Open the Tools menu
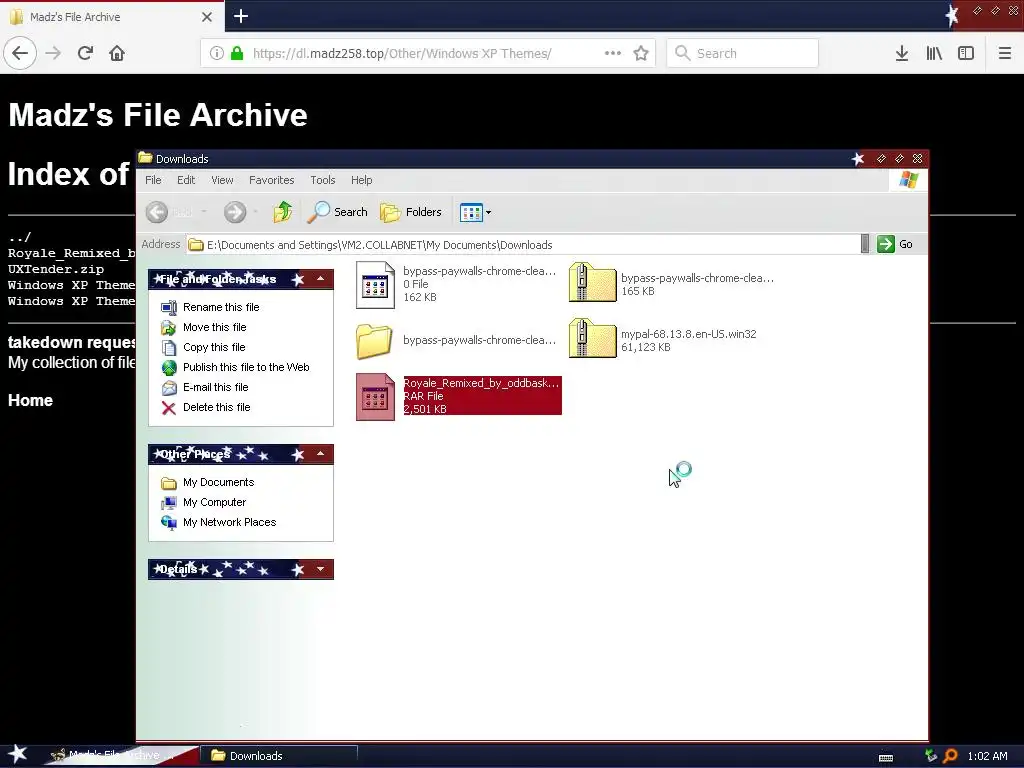Image resolution: width=1024 pixels, height=768 pixels. coord(323,180)
